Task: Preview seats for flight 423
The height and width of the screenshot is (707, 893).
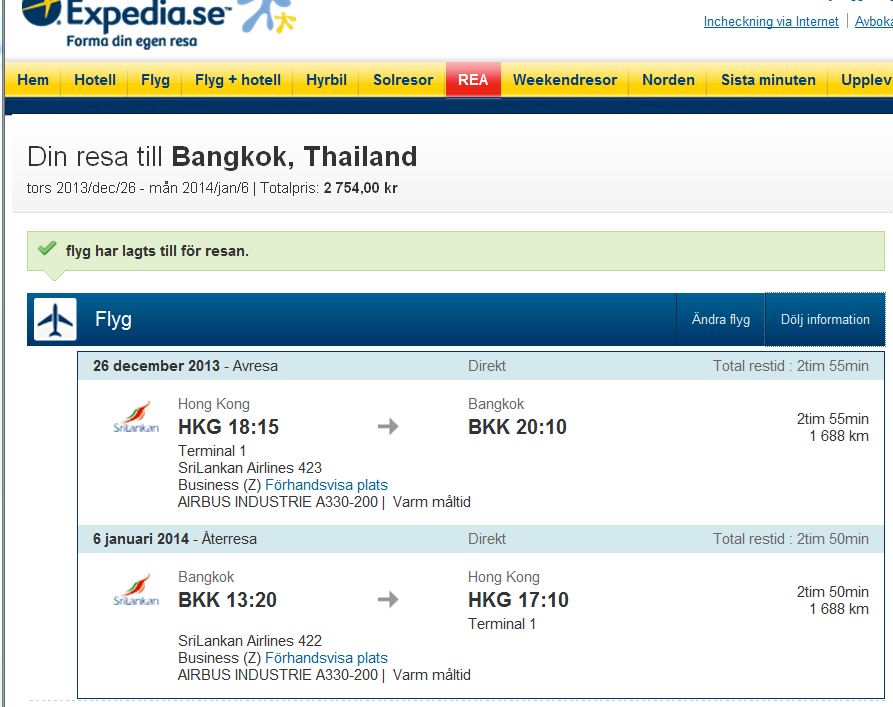Action: coord(326,485)
